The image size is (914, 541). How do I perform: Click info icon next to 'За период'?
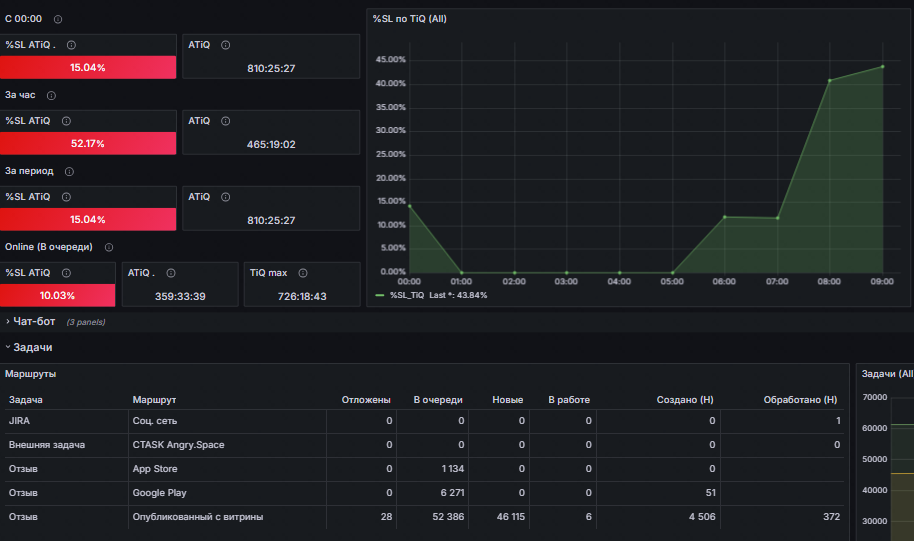69,171
